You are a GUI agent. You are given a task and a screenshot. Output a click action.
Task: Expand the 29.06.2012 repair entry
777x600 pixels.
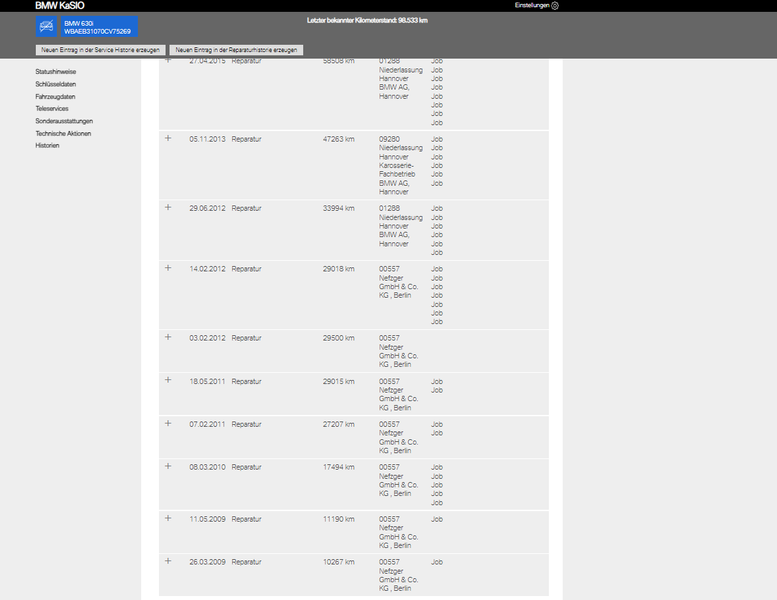tap(168, 208)
